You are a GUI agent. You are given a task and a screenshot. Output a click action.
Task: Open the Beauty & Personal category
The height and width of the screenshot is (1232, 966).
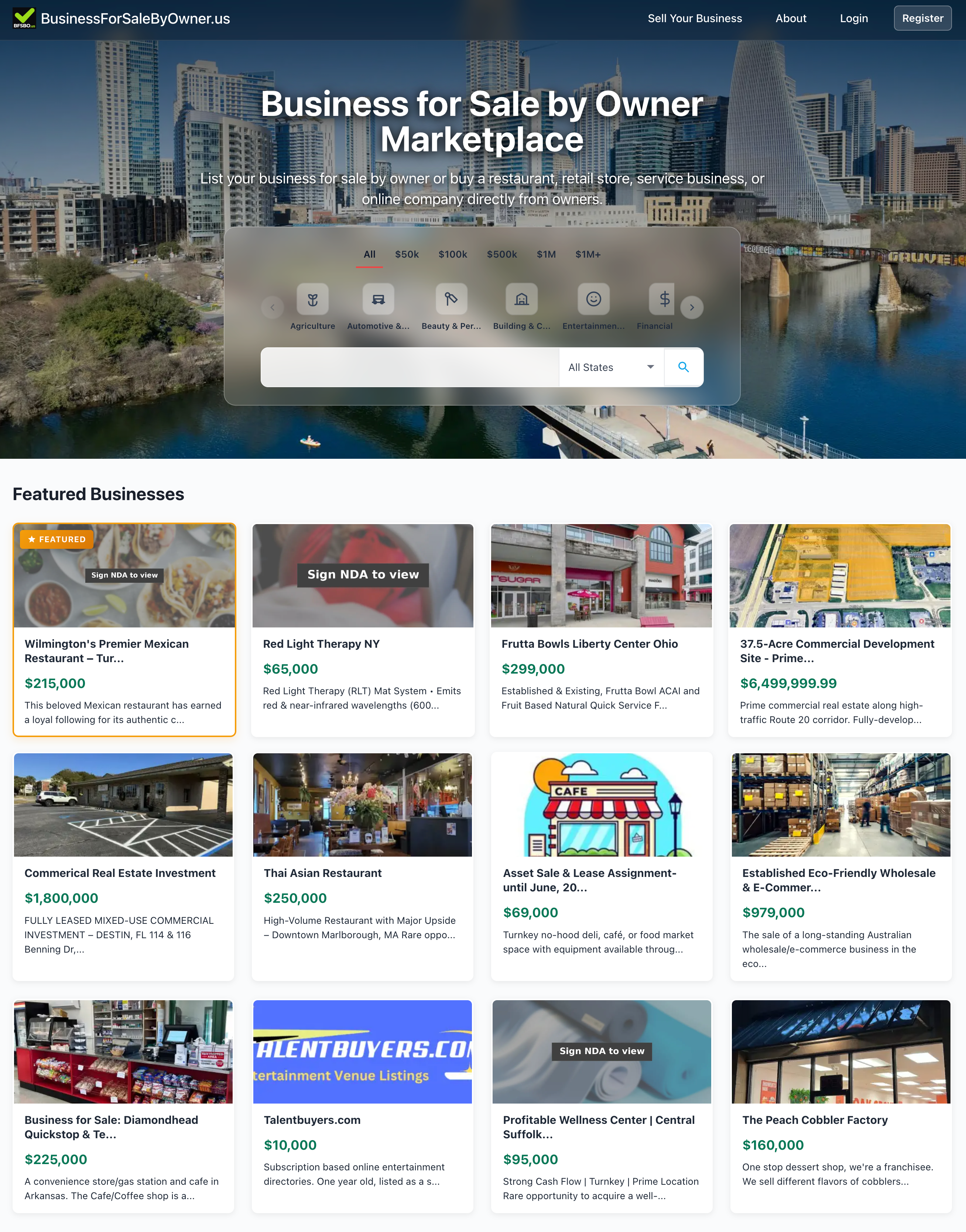451,299
